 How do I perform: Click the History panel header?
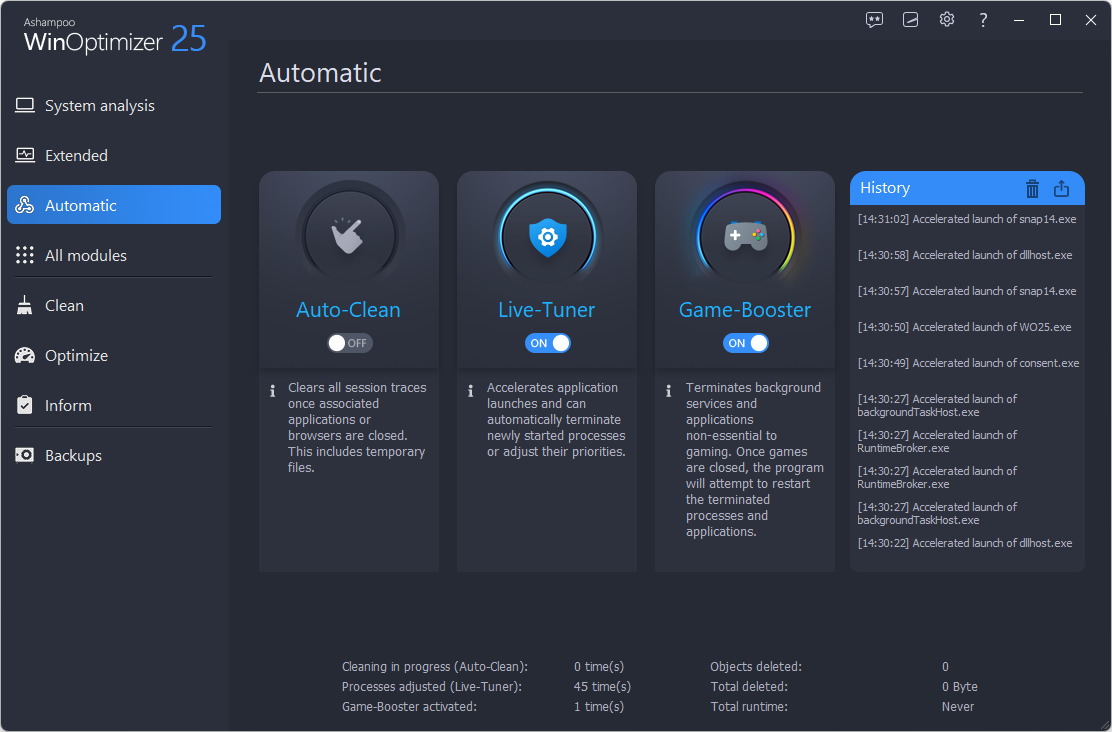pos(967,188)
